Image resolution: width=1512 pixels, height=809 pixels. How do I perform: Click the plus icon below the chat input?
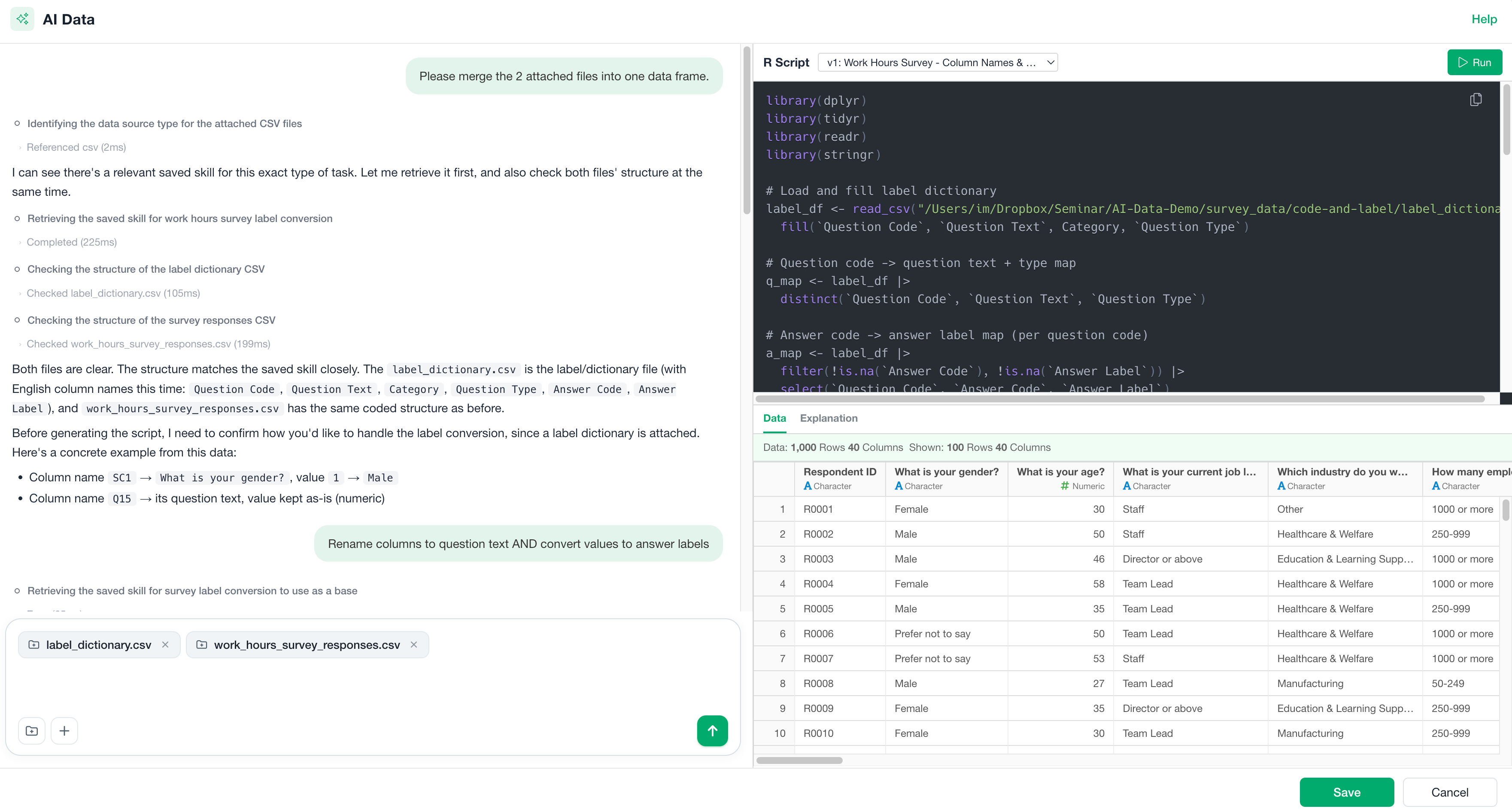[x=64, y=730]
